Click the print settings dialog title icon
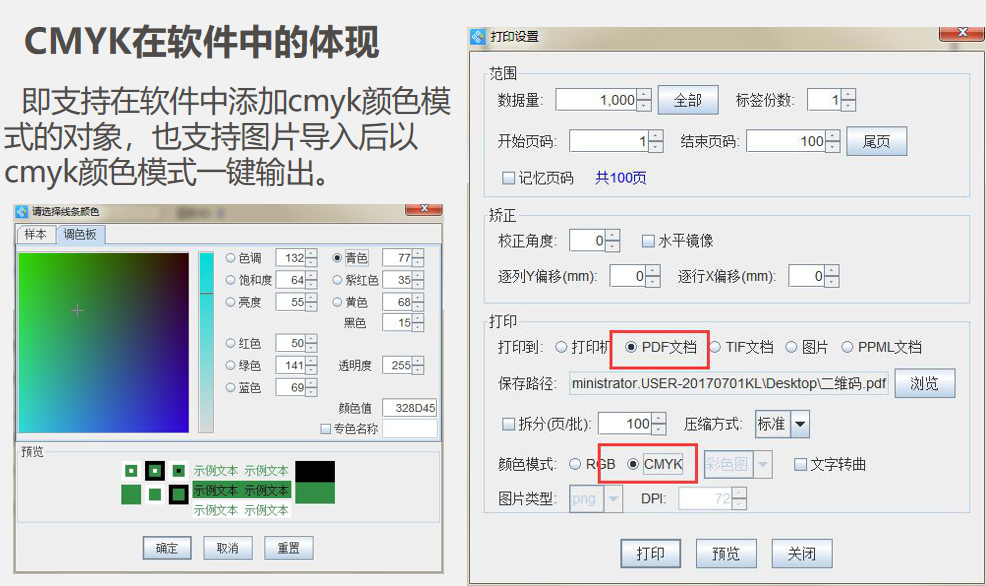The width and height of the screenshot is (986, 586). pyautogui.click(x=479, y=37)
